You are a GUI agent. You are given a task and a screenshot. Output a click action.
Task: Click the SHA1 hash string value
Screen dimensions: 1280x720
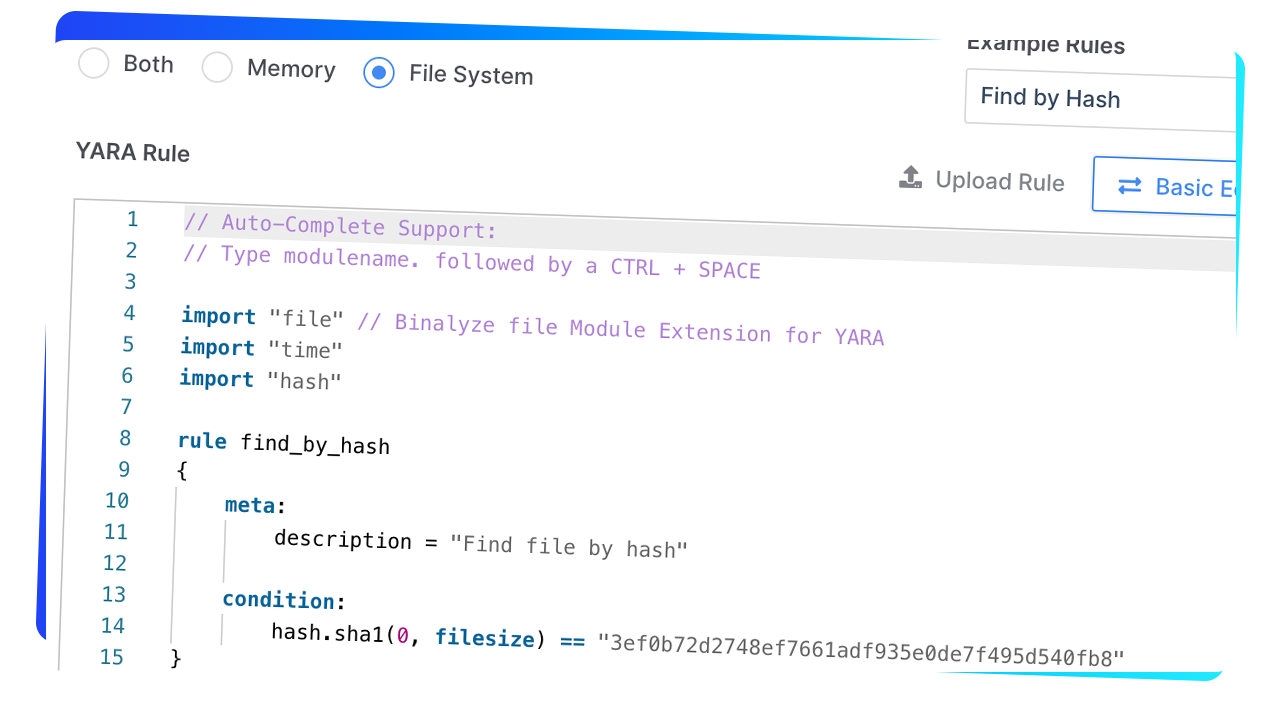coord(861,646)
